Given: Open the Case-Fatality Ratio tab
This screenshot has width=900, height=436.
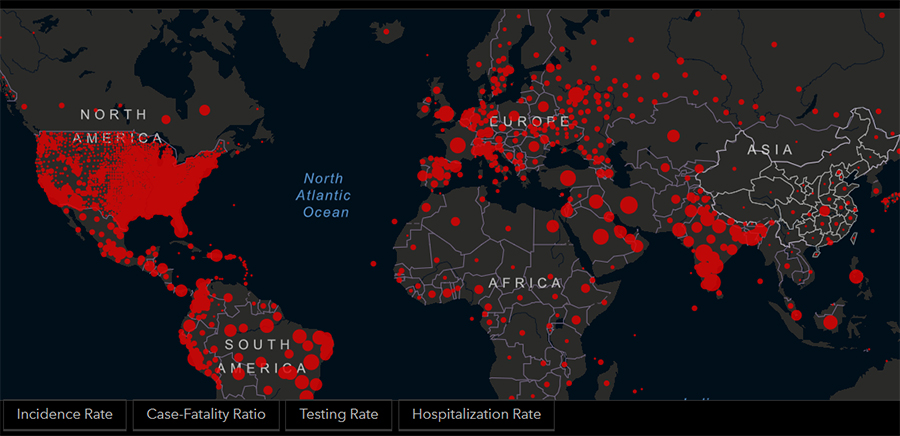Looking at the screenshot, I should pyautogui.click(x=206, y=415).
